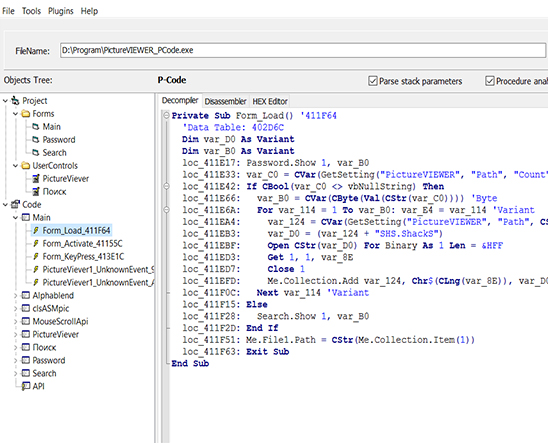Collapse the Project tree node
This screenshot has width=548, height=443.
click(5, 101)
